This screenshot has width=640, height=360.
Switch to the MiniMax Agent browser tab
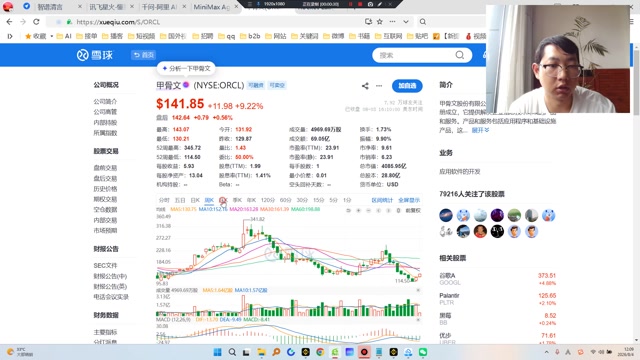212,7
